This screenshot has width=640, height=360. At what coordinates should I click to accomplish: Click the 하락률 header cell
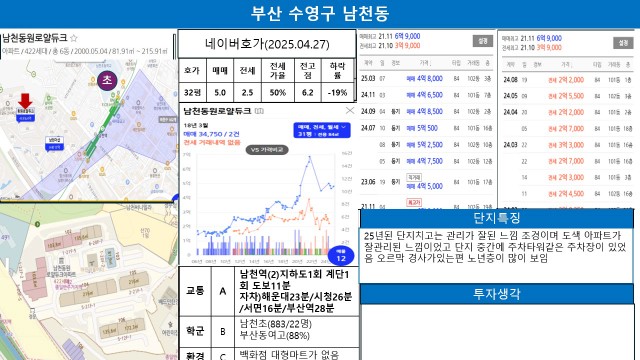338,71
